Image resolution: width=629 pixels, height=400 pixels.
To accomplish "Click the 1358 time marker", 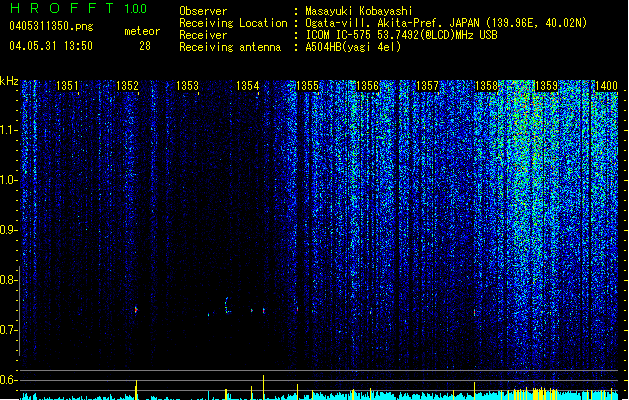I will 487,86.
